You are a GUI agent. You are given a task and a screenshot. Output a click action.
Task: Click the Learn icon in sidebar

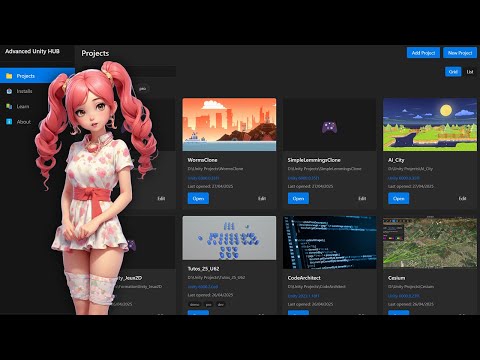coord(9,106)
